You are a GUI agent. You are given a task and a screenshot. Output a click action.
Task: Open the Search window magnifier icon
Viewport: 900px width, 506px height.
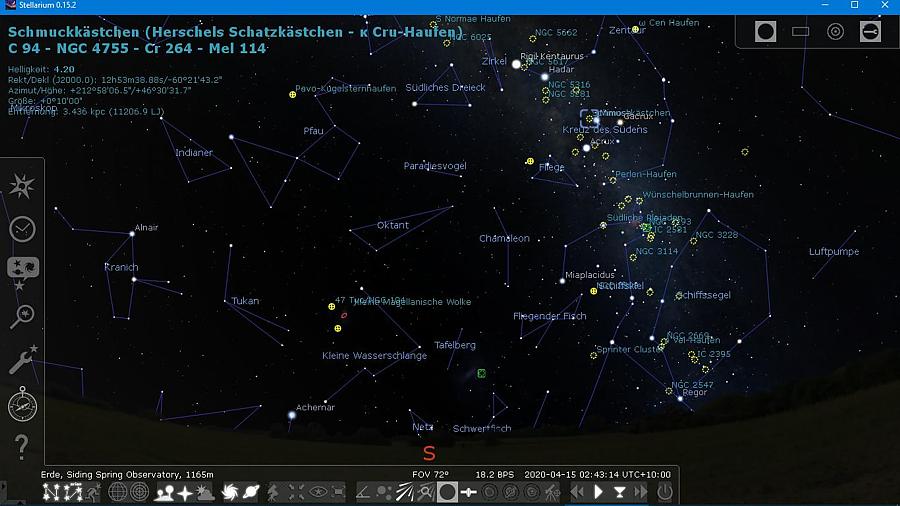coord(22,316)
